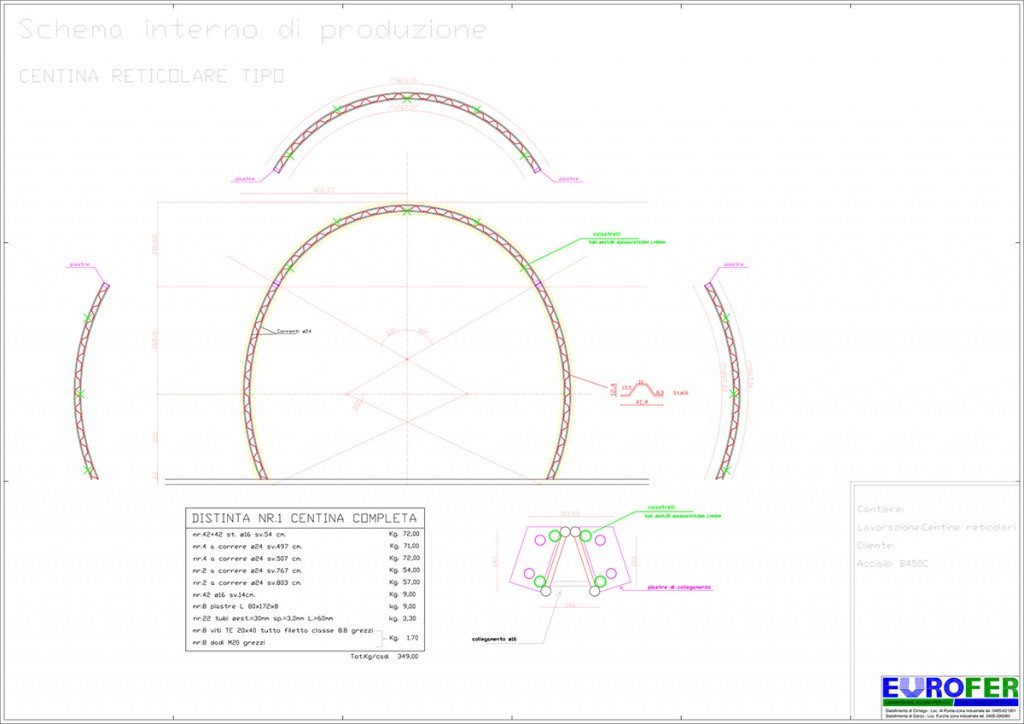Click the 'DISTINTA NR.1 CENTINA COMPLETA' table header
The height and width of the screenshot is (724, 1024).
[x=304, y=518]
